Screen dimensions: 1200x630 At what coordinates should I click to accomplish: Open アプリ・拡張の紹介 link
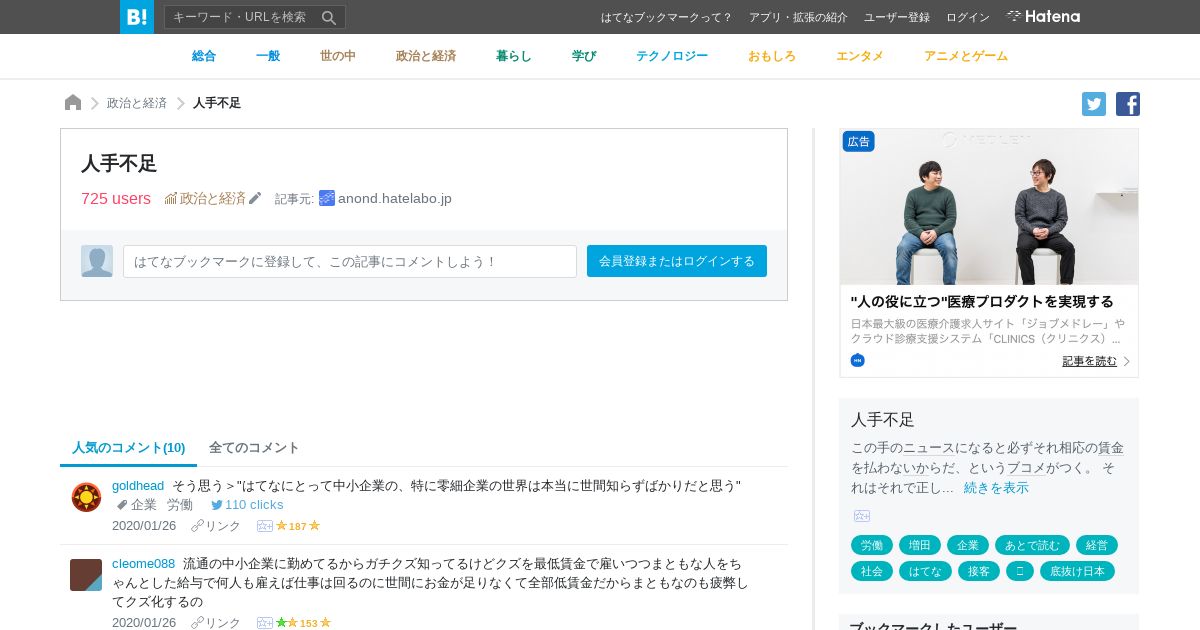tap(798, 17)
